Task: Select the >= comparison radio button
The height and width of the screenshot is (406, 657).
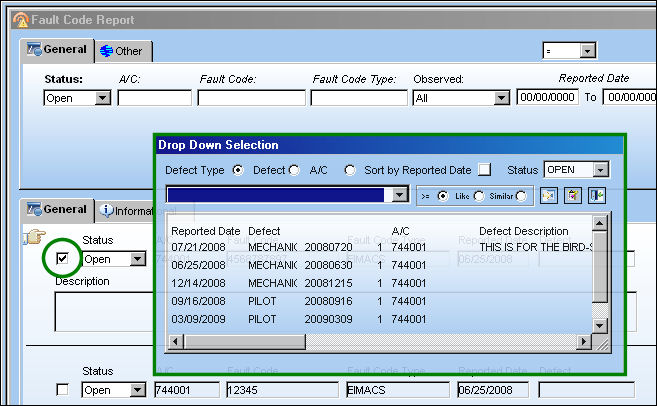Action: [442, 196]
